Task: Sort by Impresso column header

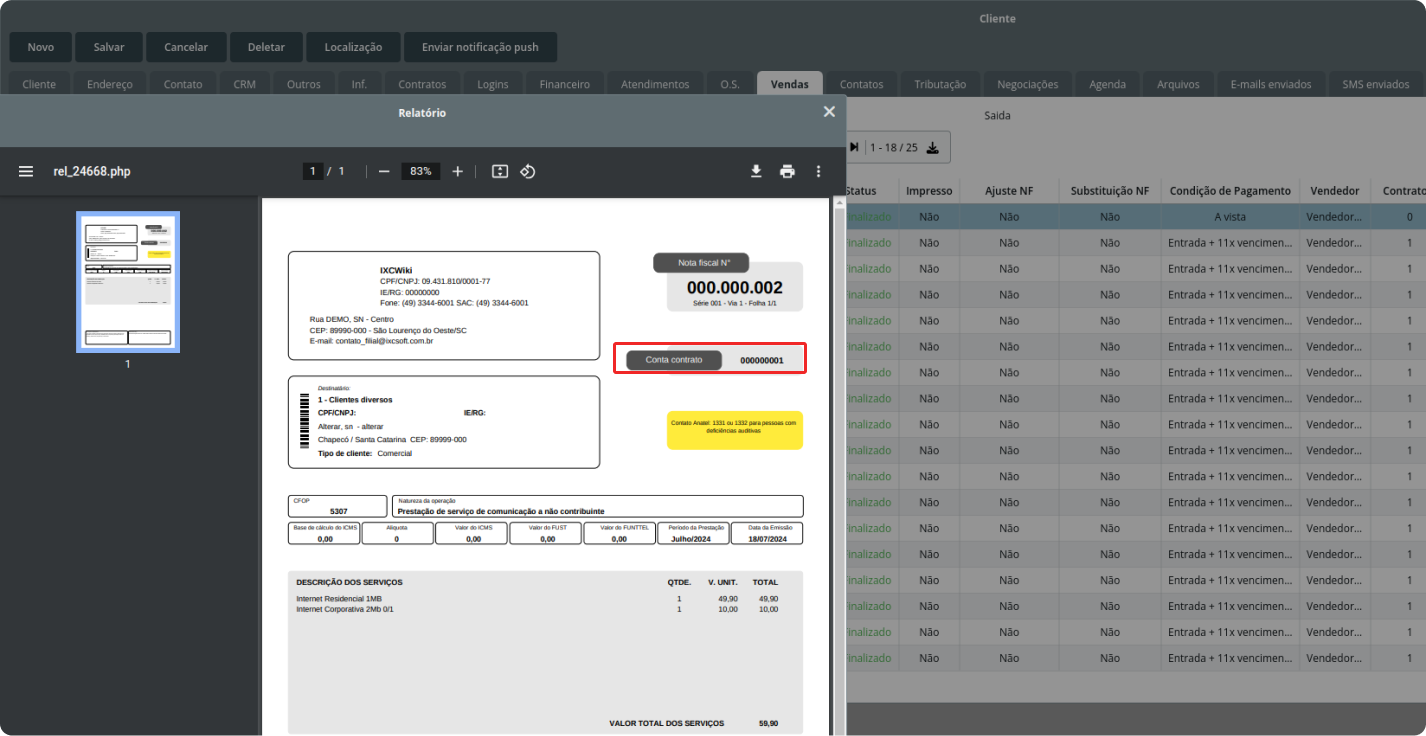Action: (929, 191)
